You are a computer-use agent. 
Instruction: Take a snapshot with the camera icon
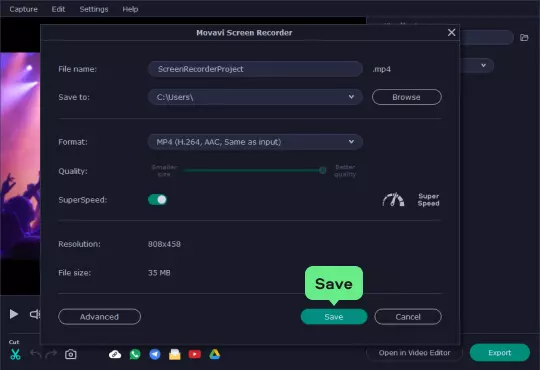click(71, 354)
